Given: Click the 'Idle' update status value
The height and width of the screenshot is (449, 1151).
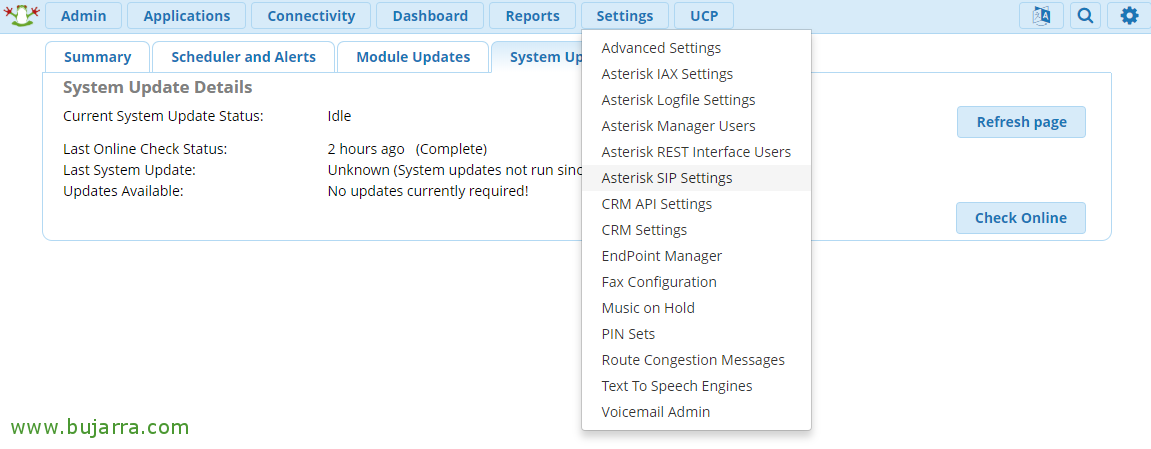Looking at the screenshot, I should coord(339,116).
